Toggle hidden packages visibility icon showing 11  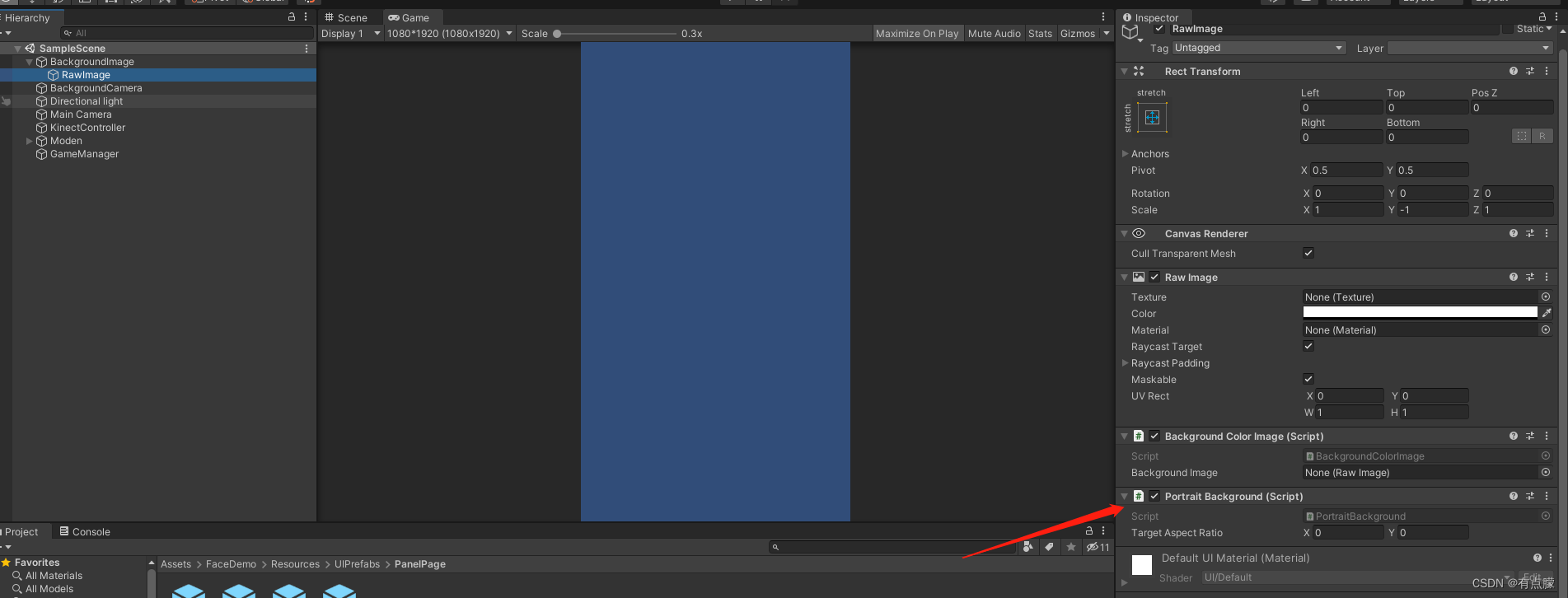[1098, 547]
